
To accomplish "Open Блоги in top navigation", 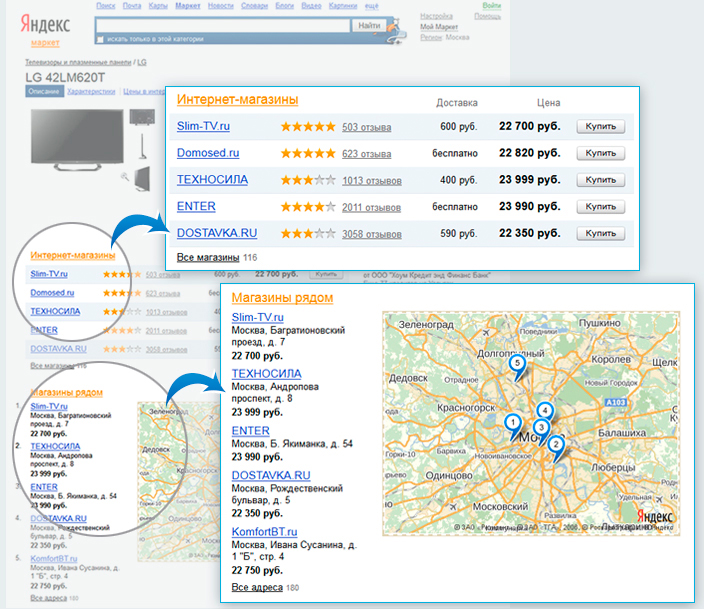I will pos(285,6).
